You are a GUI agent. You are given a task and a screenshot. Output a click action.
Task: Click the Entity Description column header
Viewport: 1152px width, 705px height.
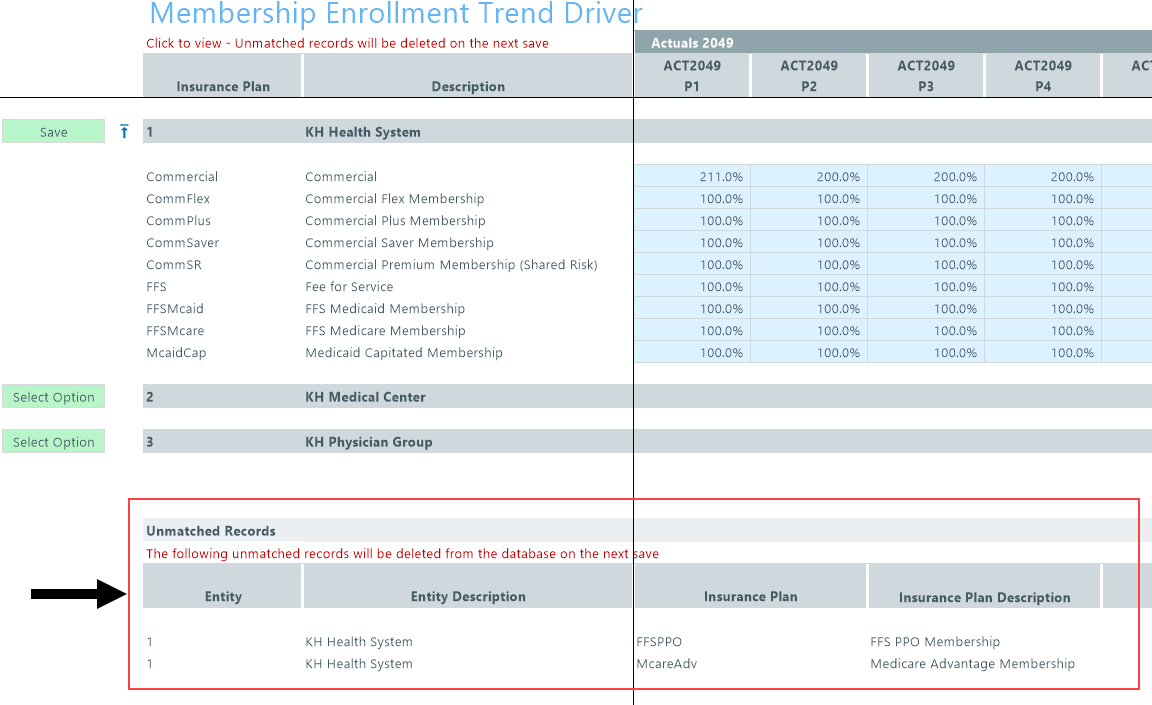[468, 586]
